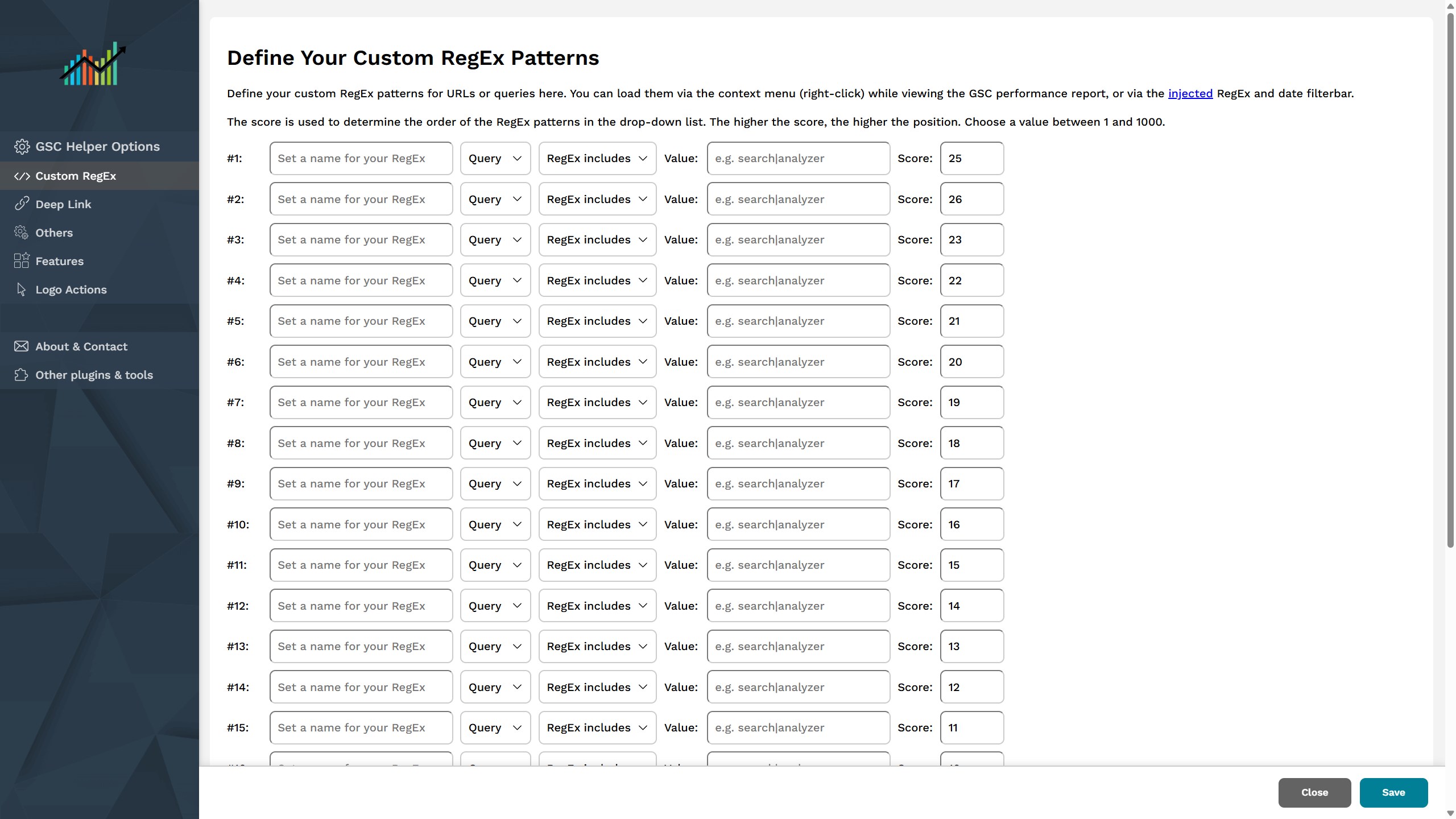This screenshot has width=1456, height=819.
Task: Navigate to Features in the sidebar
Action: coord(60,260)
